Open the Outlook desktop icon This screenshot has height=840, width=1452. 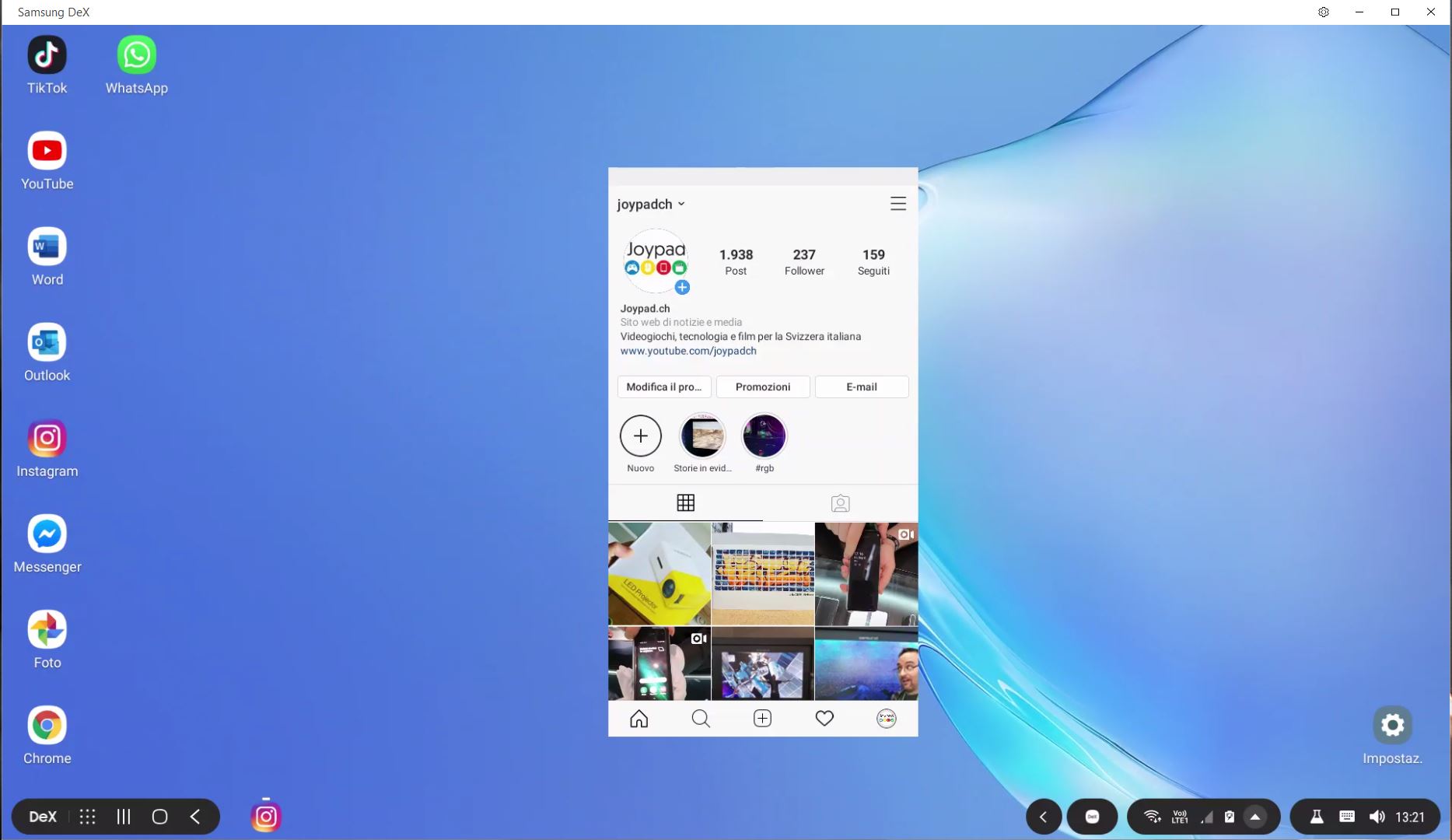[47, 342]
